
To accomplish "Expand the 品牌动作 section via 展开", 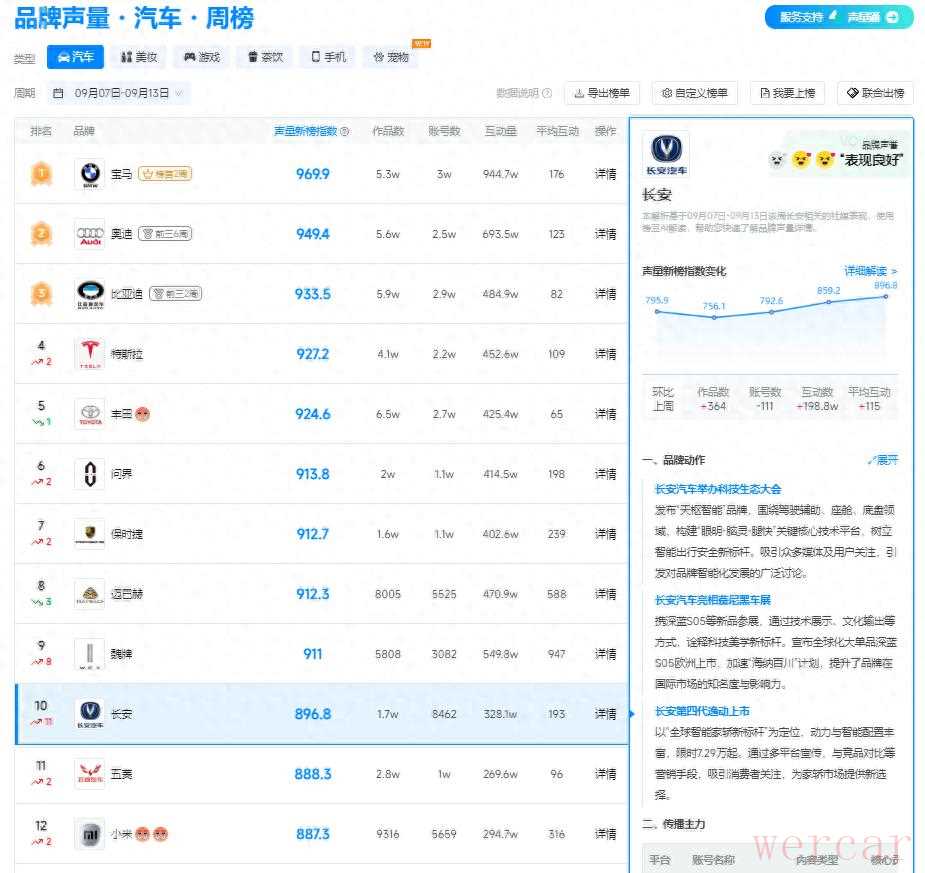I will [x=883, y=460].
